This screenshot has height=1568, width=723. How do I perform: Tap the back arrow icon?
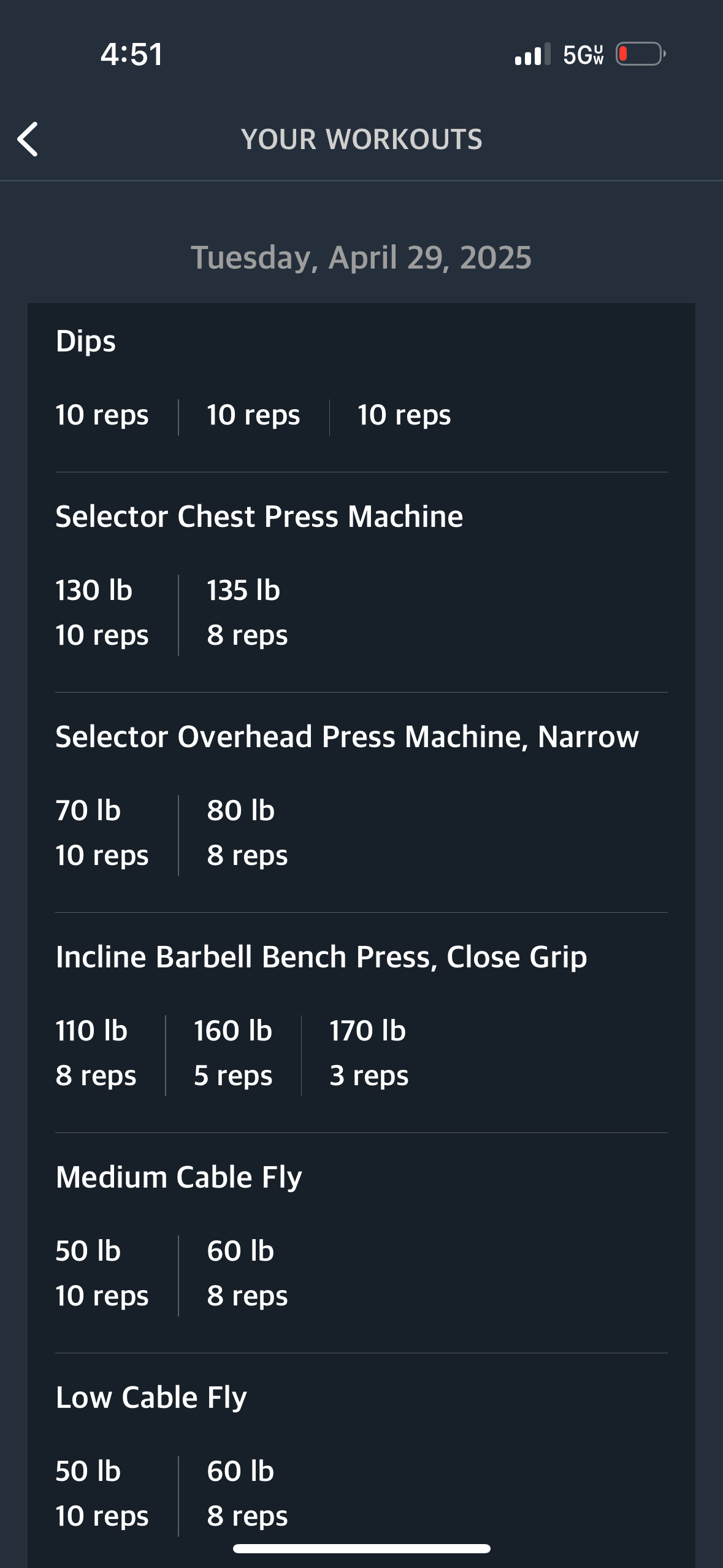click(28, 139)
